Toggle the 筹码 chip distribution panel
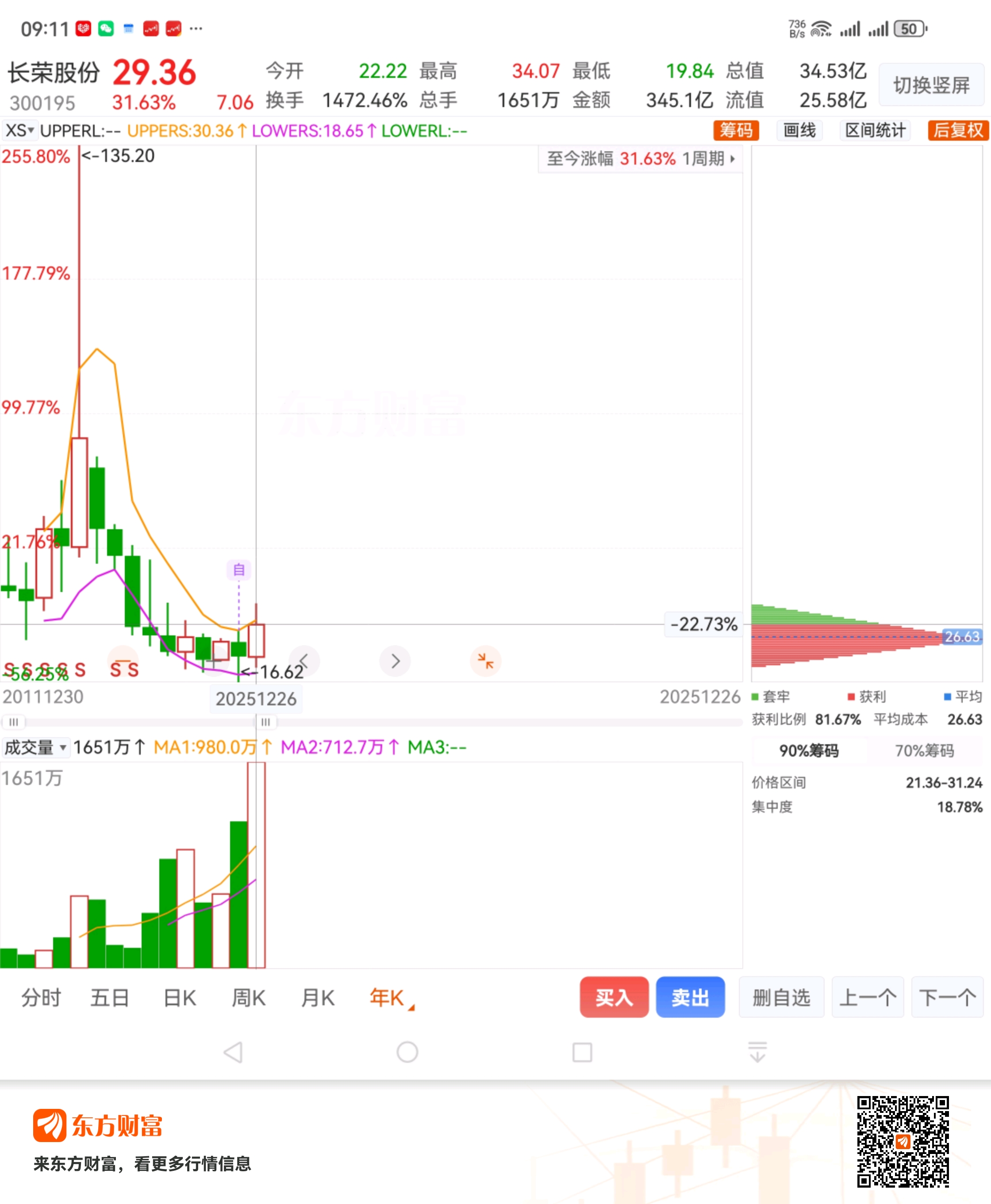991x1204 pixels. [x=736, y=130]
